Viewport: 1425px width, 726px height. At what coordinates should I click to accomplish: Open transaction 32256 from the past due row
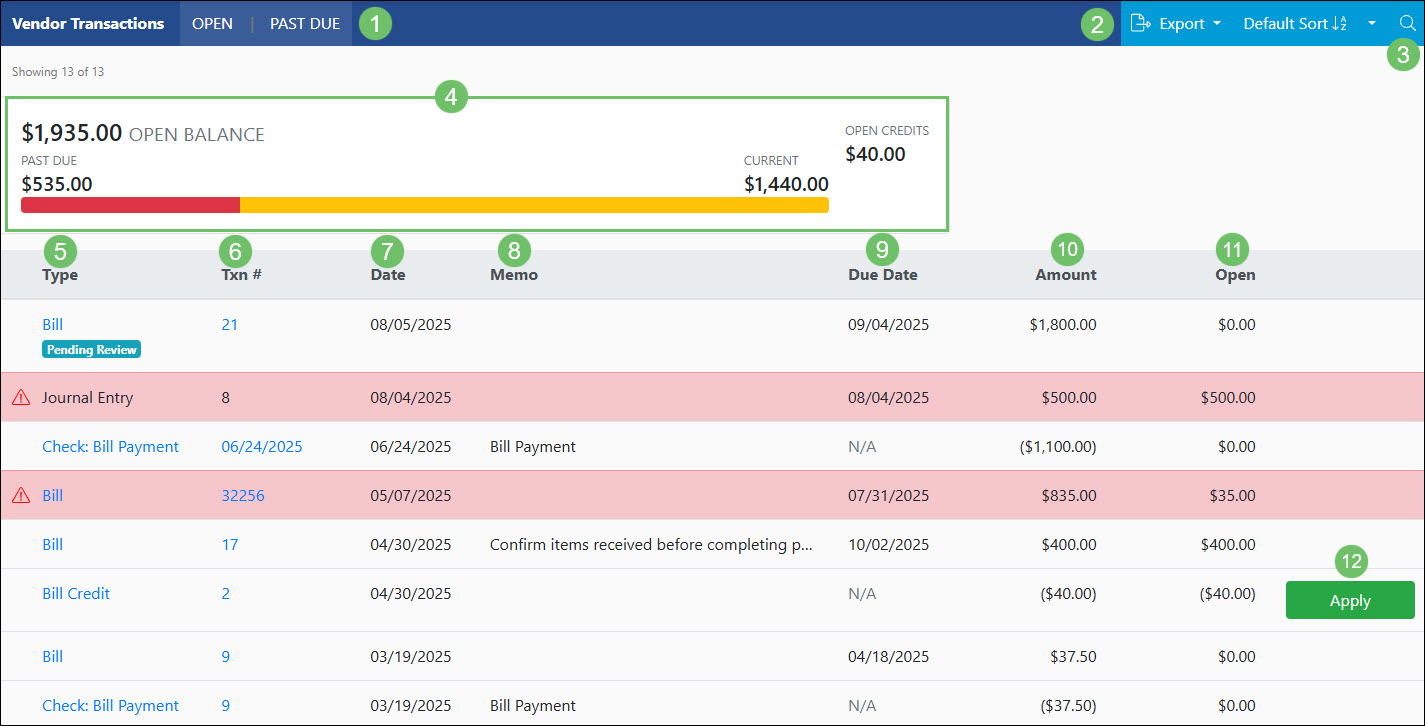click(x=243, y=495)
